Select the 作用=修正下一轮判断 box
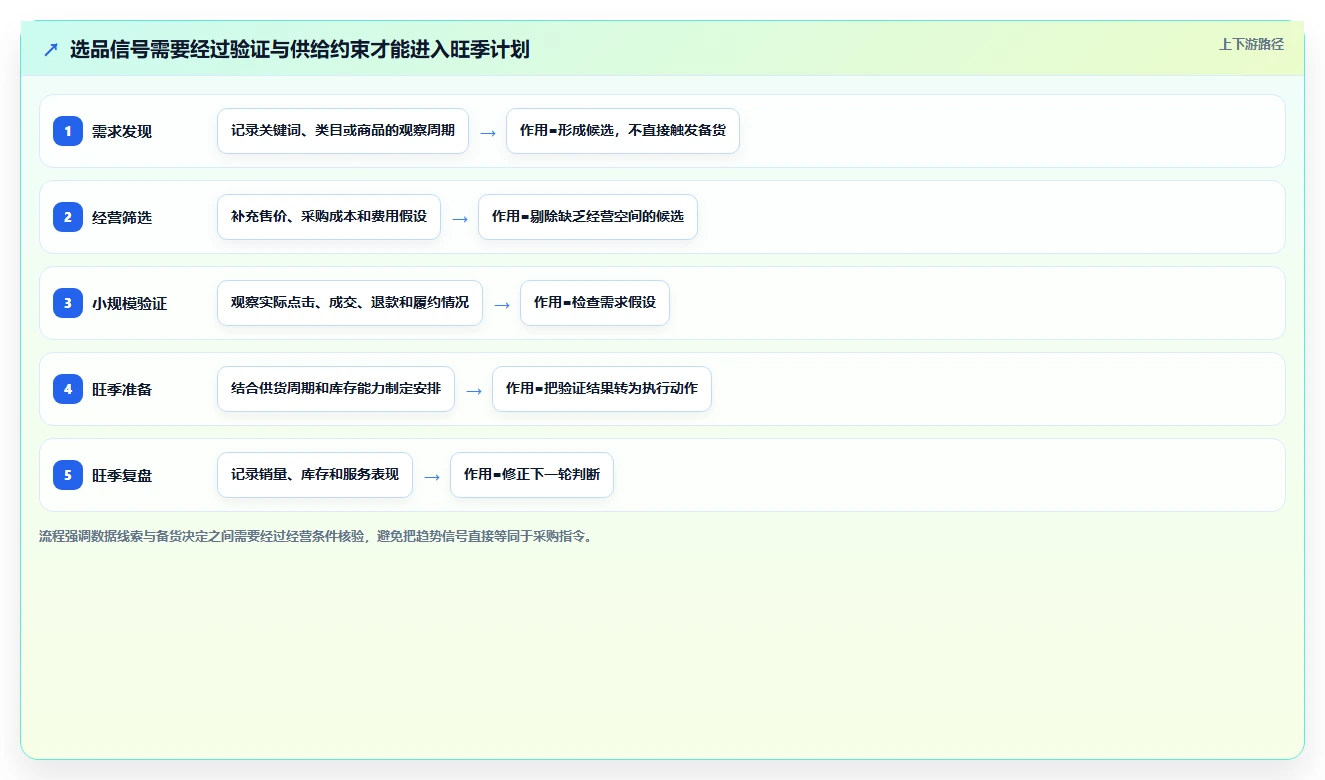 click(532, 475)
